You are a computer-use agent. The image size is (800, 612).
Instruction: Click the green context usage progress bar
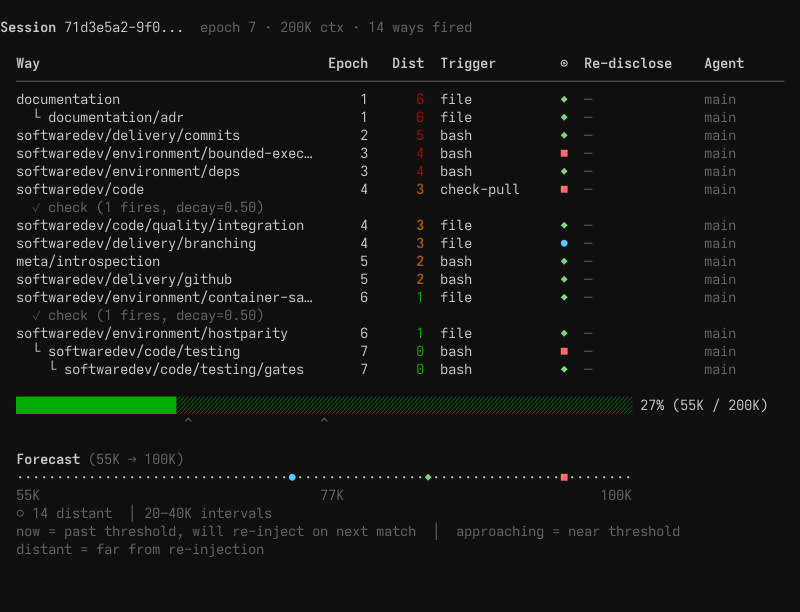point(324,405)
